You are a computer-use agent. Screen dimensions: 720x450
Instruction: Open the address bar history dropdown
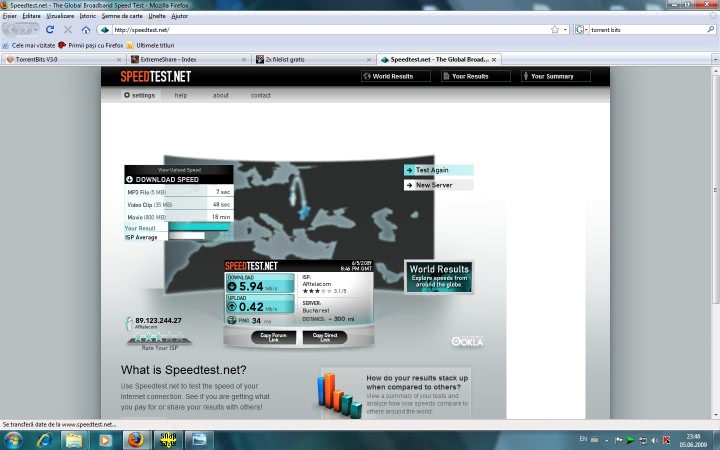565,30
